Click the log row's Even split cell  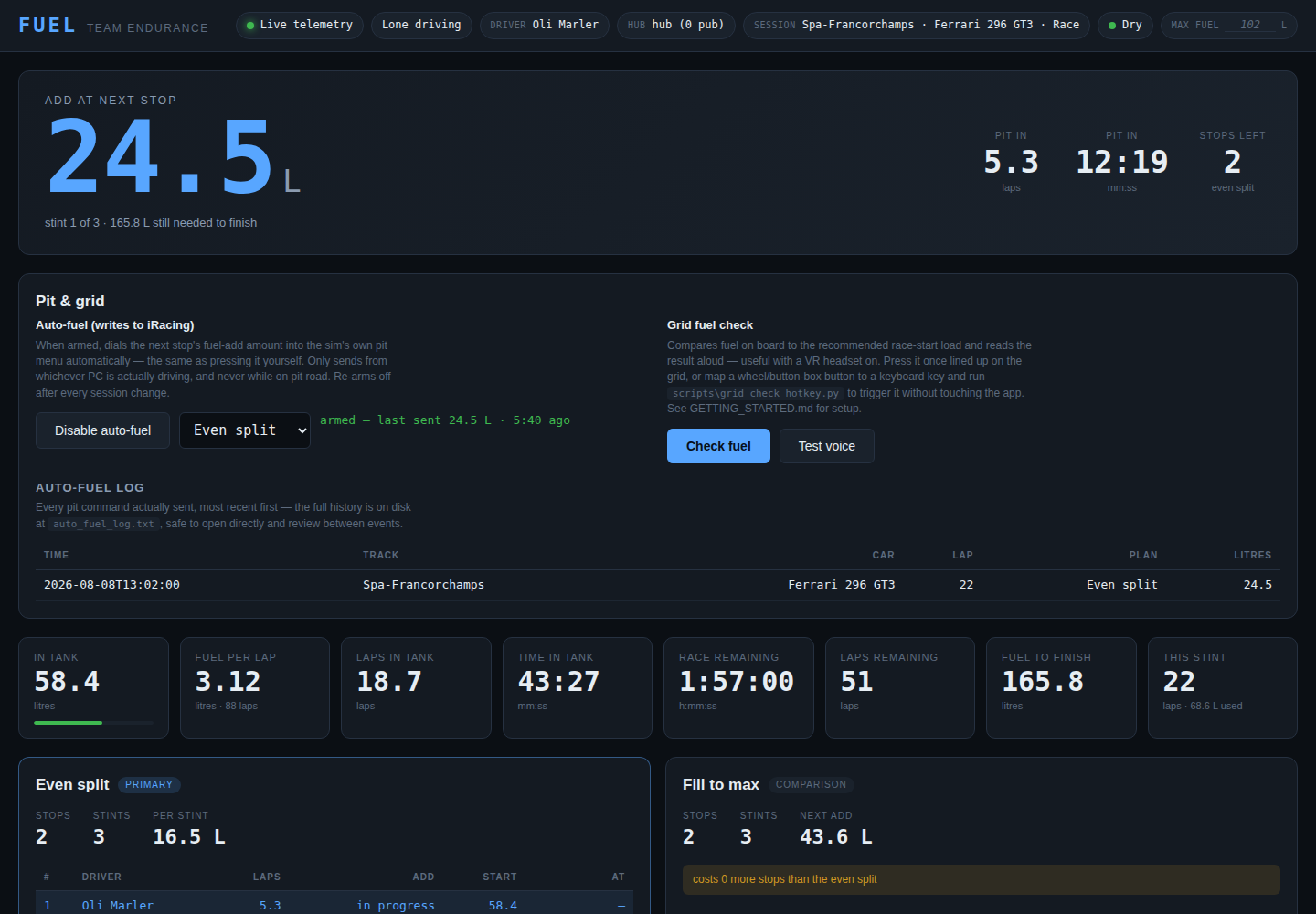tap(1122, 585)
